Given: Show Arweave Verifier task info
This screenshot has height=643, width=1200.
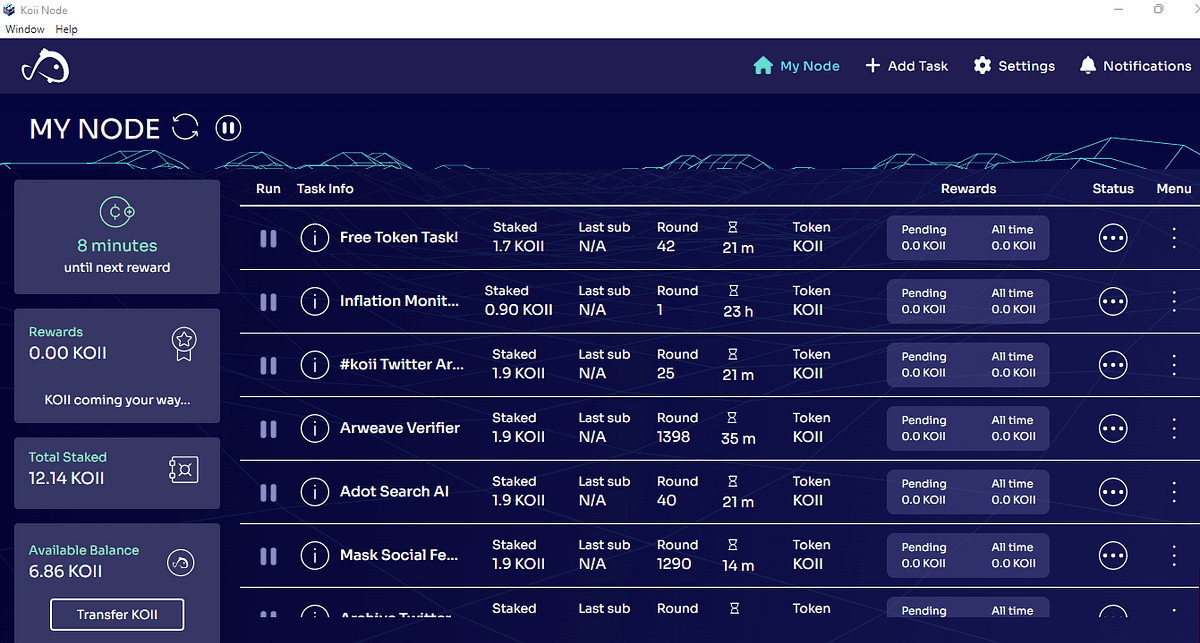Looking at the screenshot, I should (315, 428).
